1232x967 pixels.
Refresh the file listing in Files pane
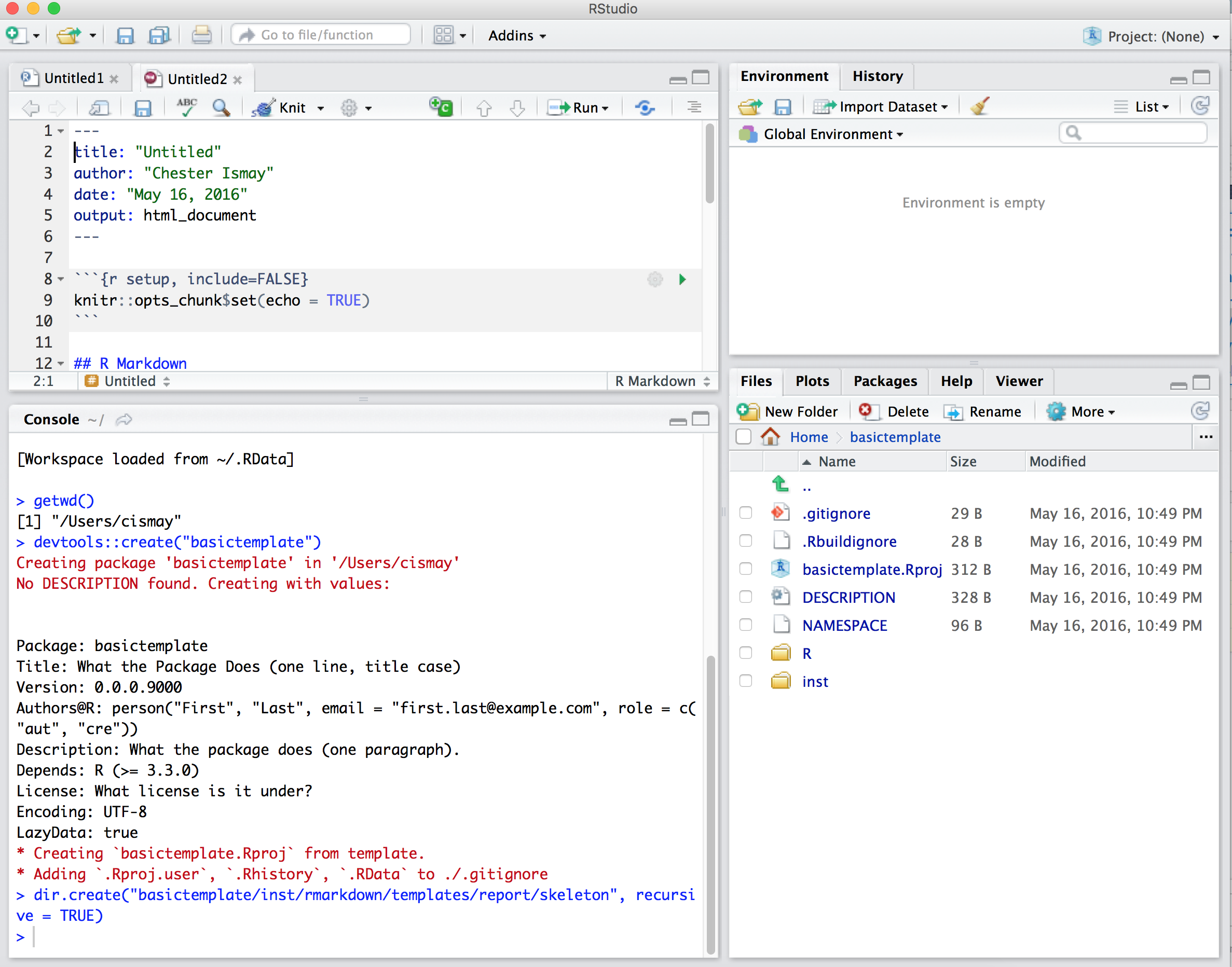1200,411
